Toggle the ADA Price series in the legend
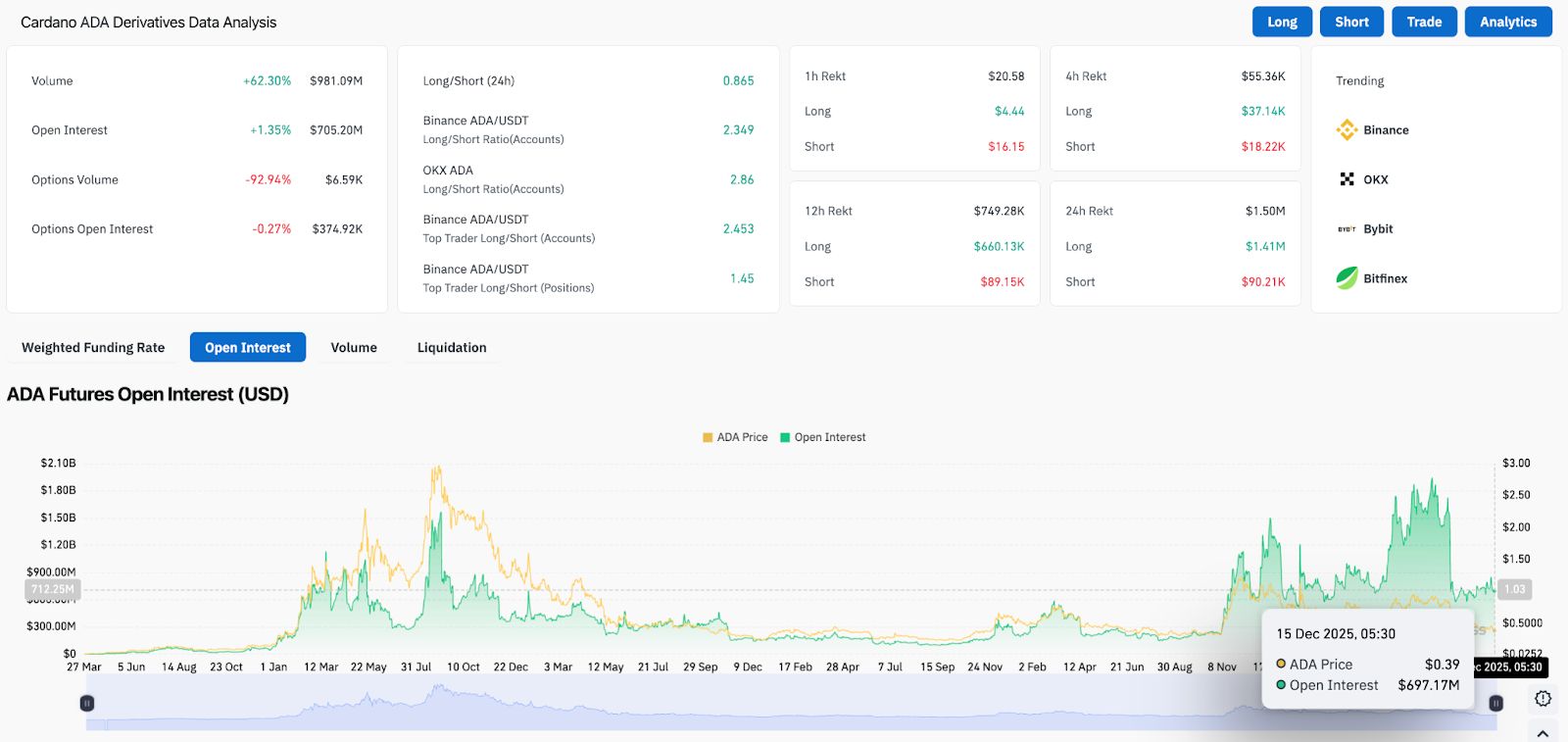 tap(734, 437)
